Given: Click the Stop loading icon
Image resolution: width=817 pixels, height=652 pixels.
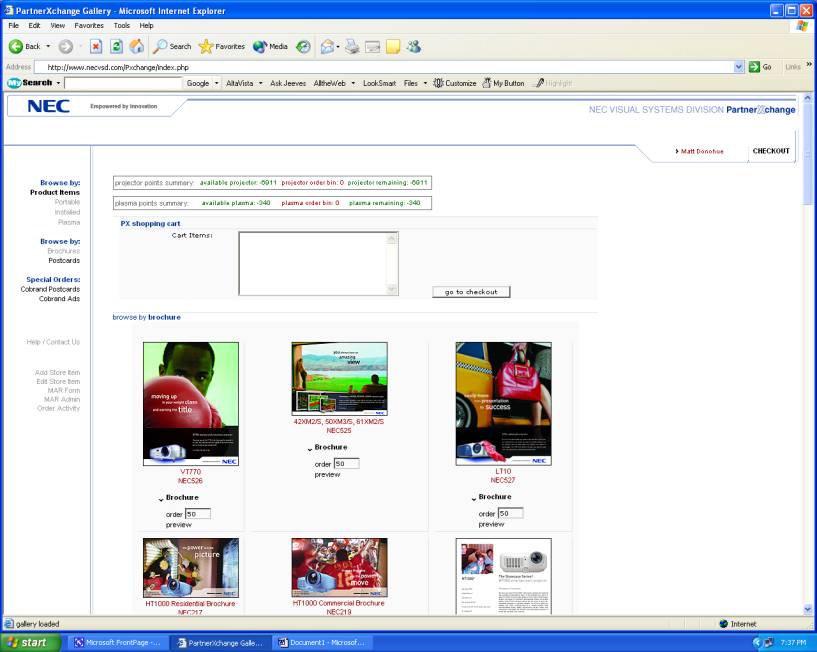Looking at the screenshot, I should (96, 46).
